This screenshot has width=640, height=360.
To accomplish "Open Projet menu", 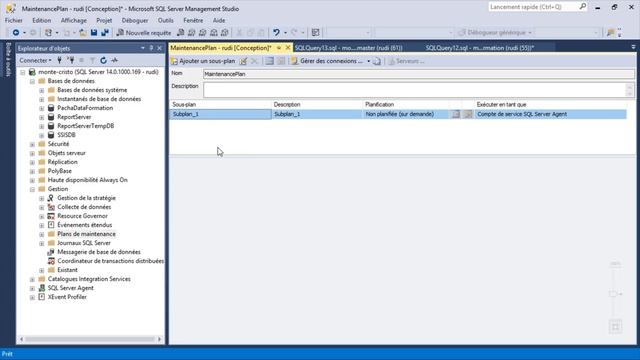I will (104, 20).
